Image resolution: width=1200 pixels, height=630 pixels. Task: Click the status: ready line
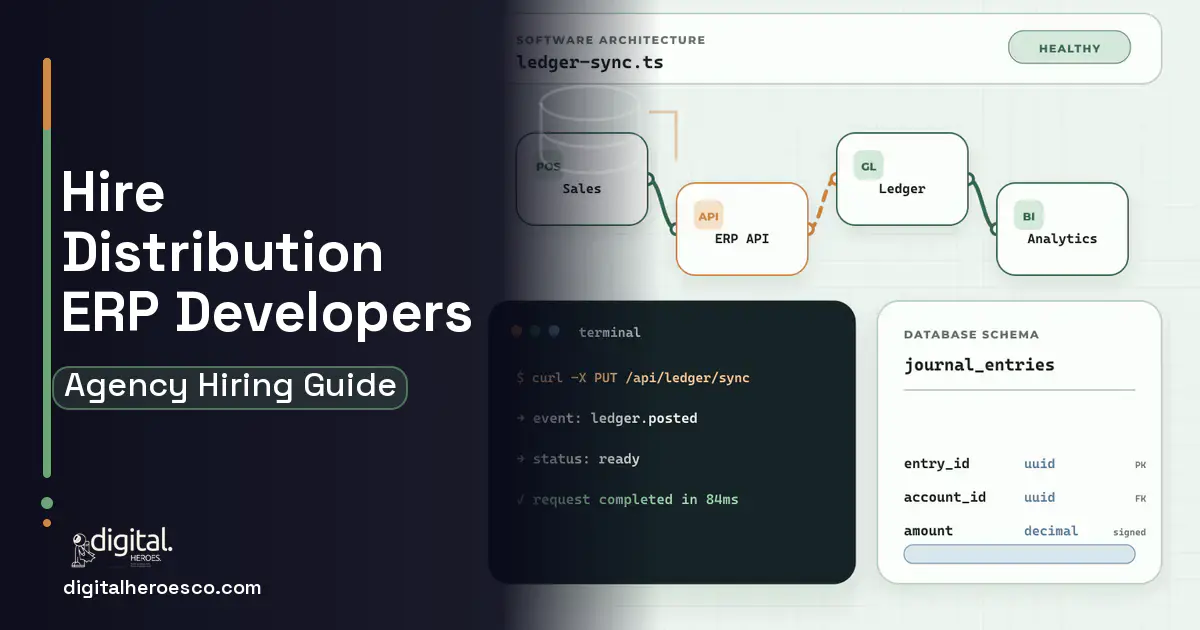click(x=578, y=459)
